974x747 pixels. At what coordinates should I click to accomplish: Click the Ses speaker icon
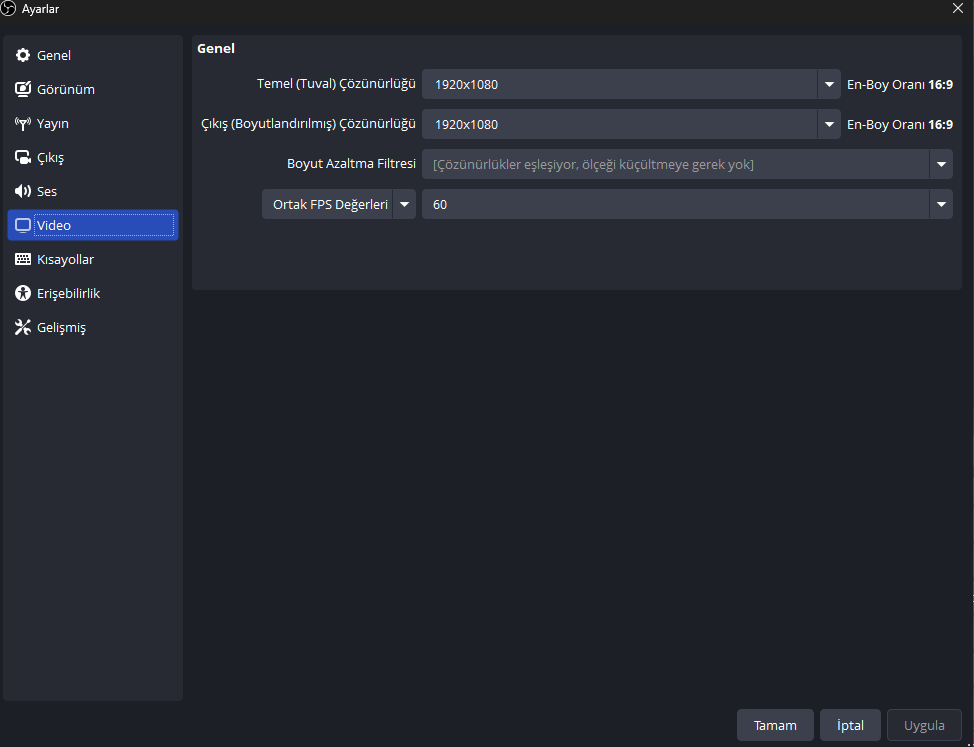(23, 191)
